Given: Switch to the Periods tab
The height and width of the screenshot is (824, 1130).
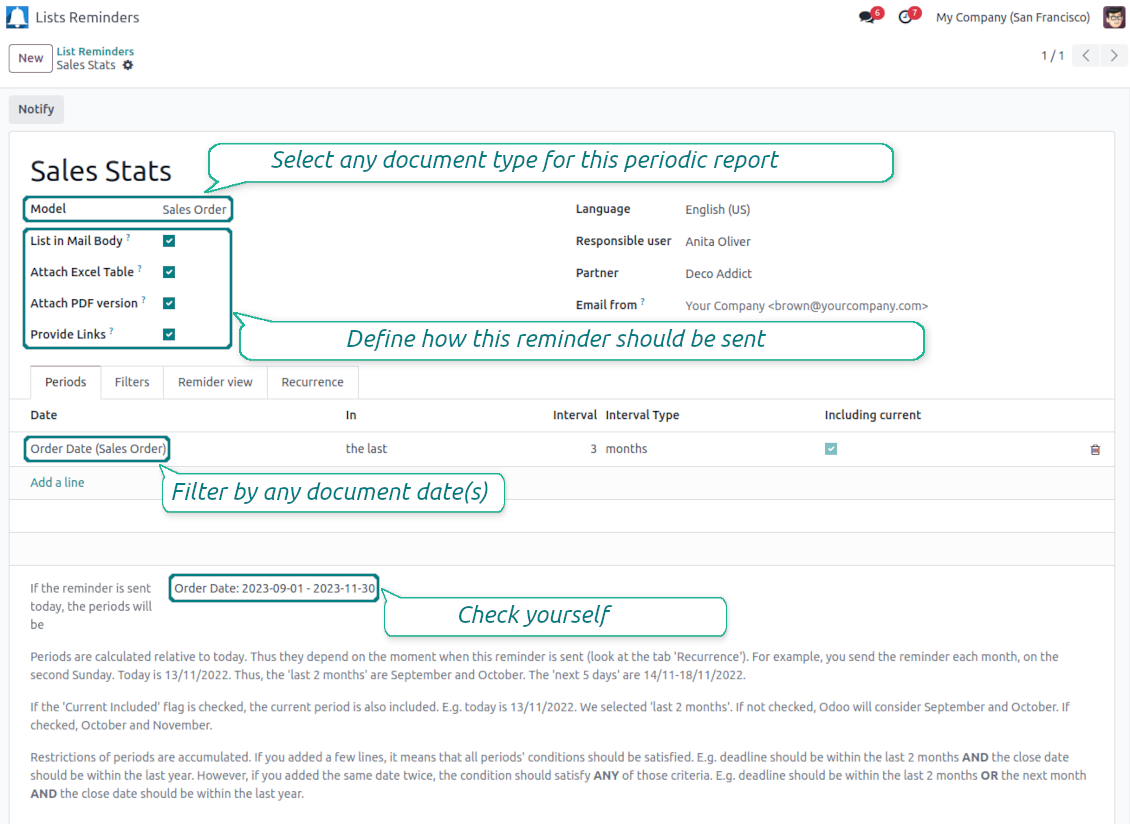Looking at the screenshot, I should pos(66,382).
